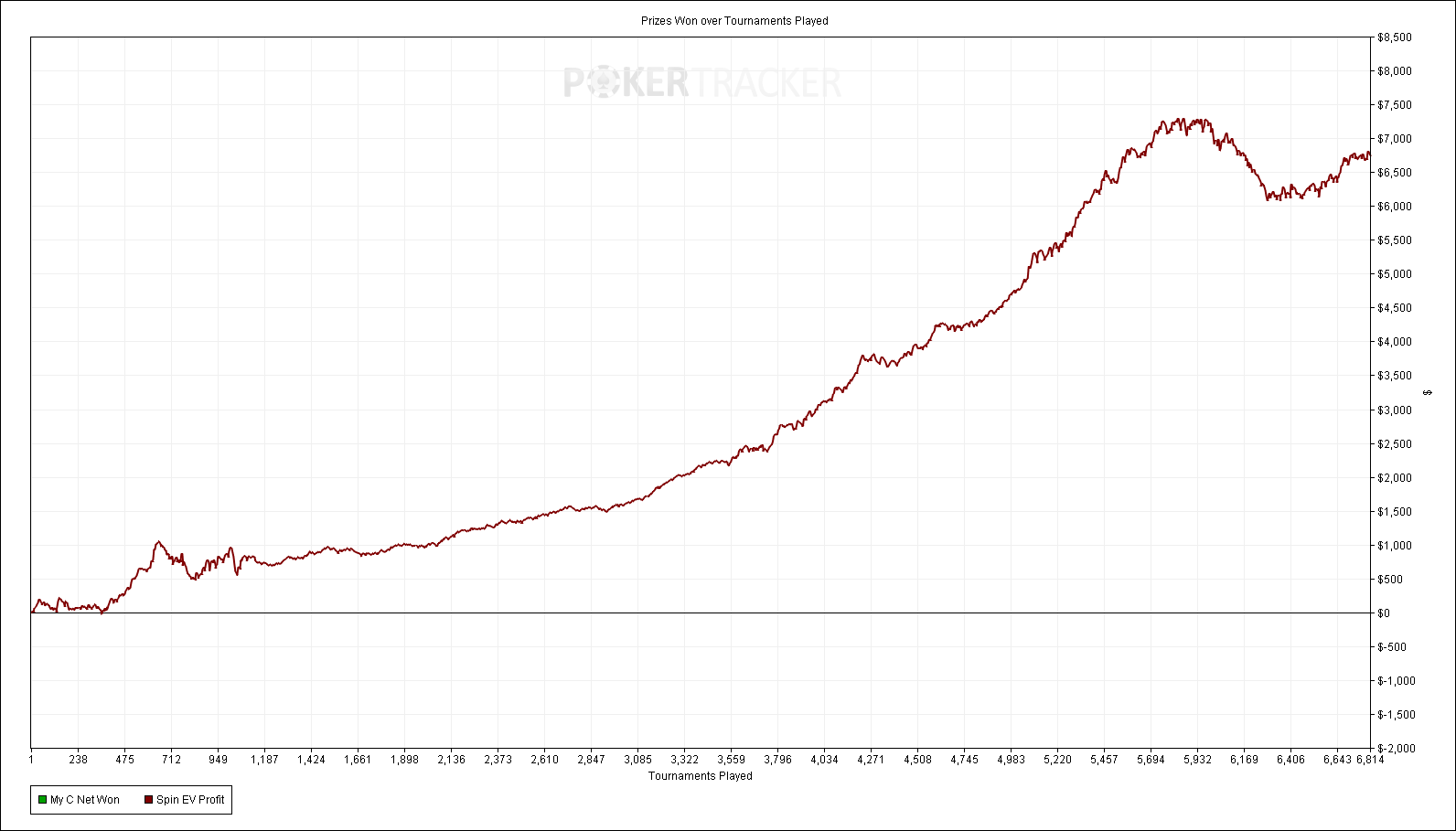Click the 712 x-axis tick label
Viewport: 1456px width, 831px height.
click(x=171, y=760)
